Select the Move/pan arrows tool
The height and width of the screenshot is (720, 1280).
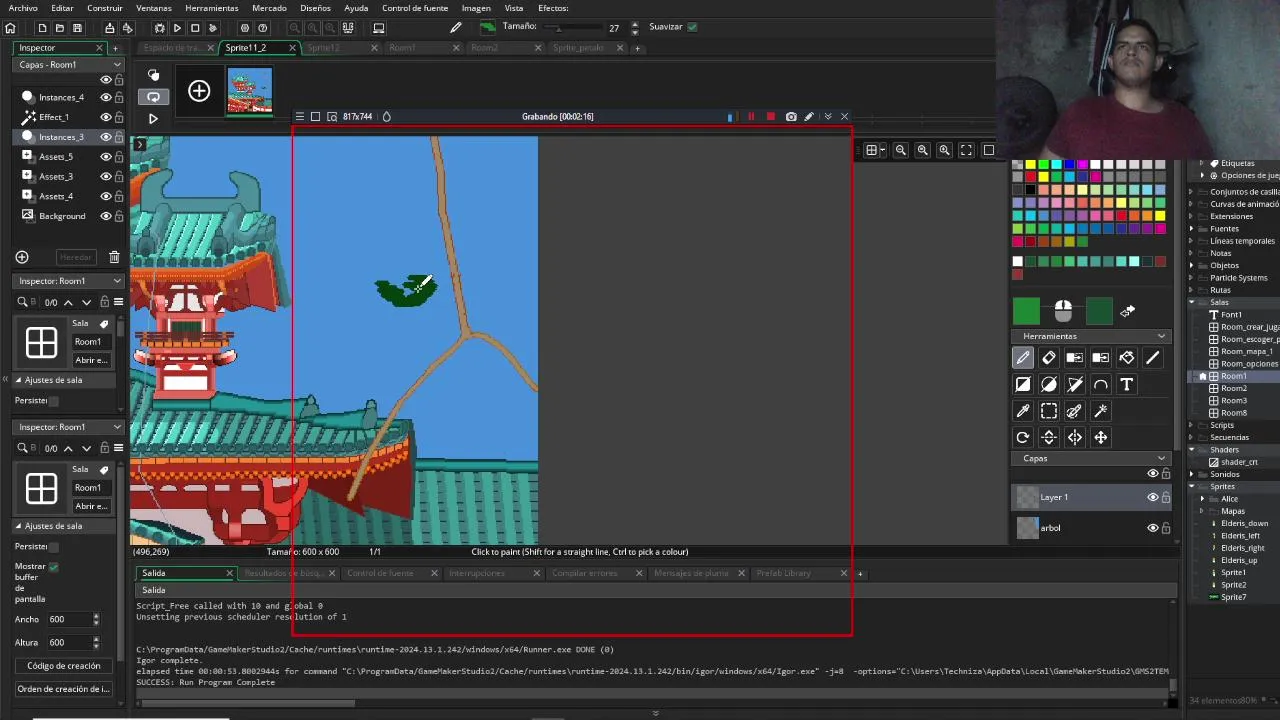(x=1101, y=437)
